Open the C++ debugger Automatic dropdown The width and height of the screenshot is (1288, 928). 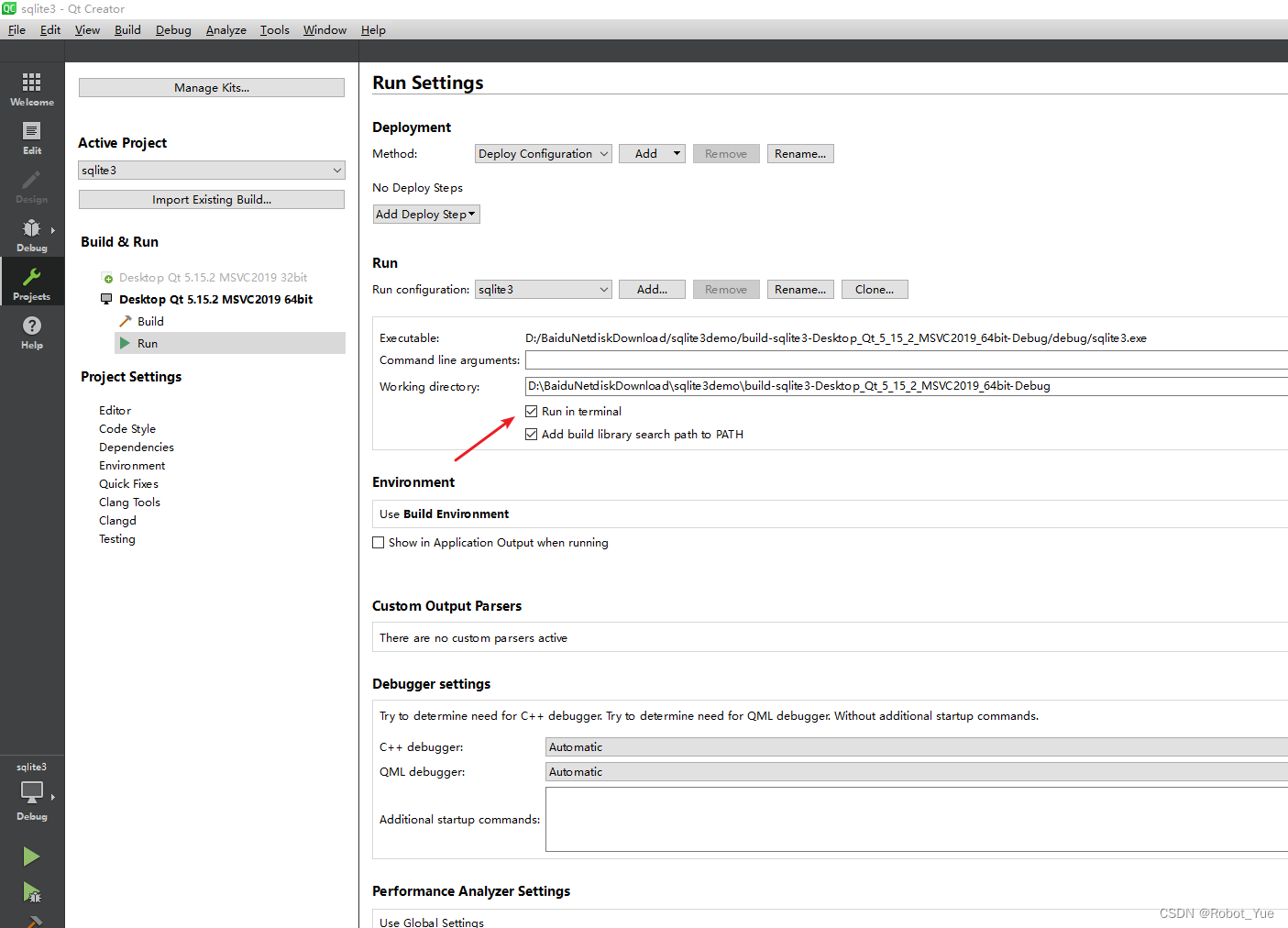tap(917, 746)
